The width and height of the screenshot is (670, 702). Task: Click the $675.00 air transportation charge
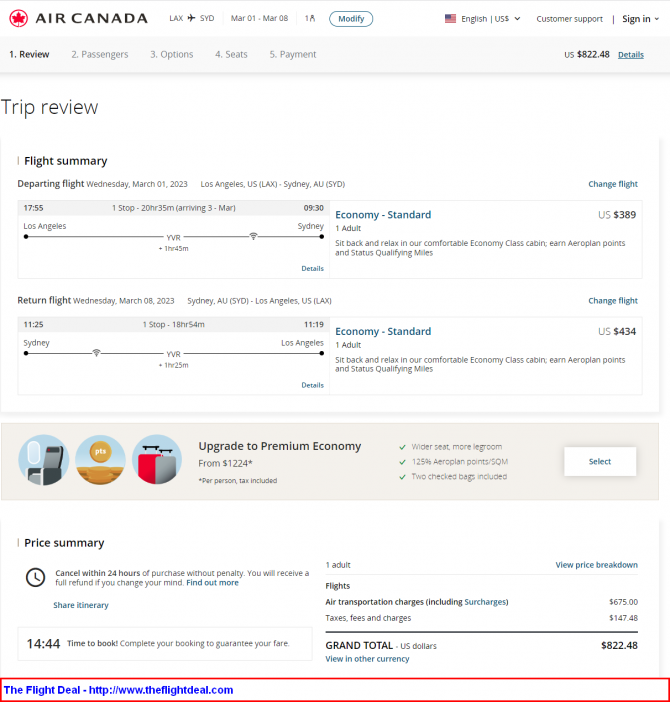(x=623, y=602)
